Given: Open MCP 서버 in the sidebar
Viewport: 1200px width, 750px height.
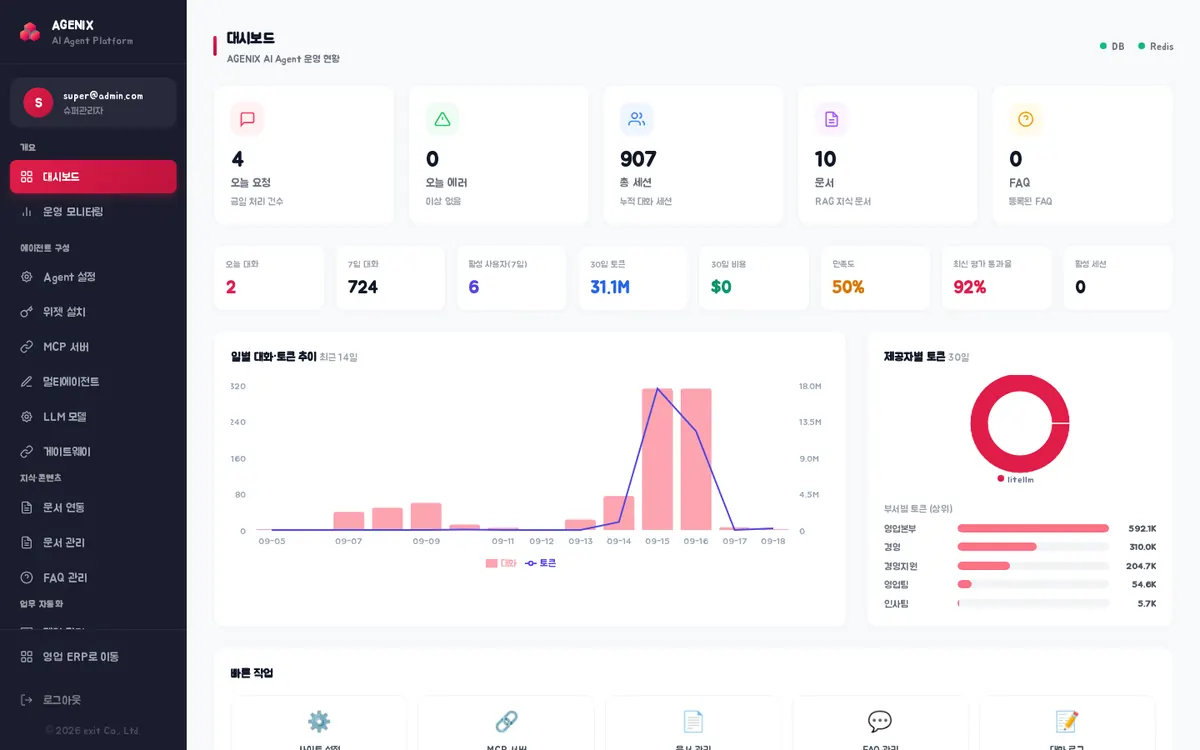Looking at the screenshot, I should tap(93, 347).
